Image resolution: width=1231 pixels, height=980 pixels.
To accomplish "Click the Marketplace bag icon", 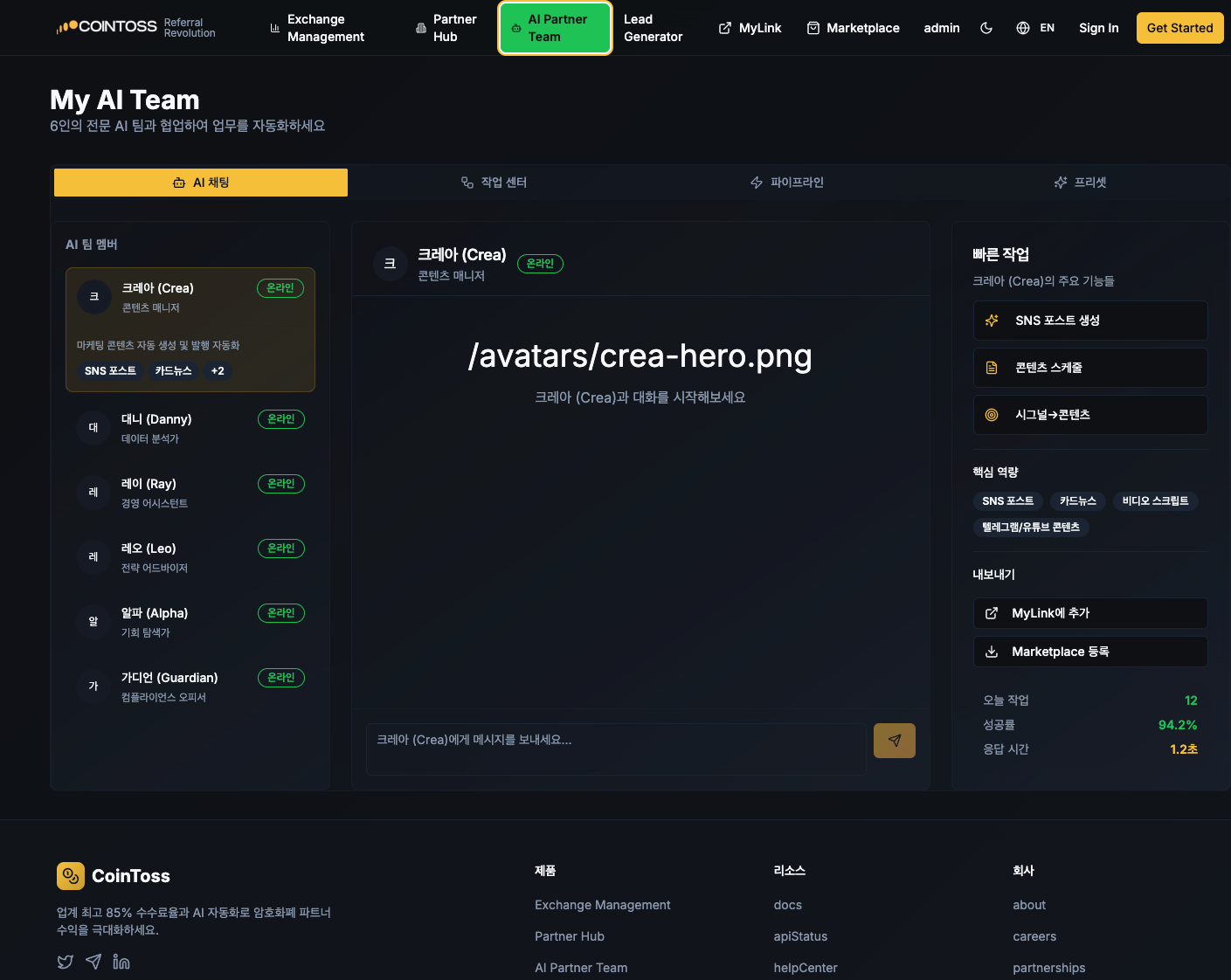I will coord(813,28).
